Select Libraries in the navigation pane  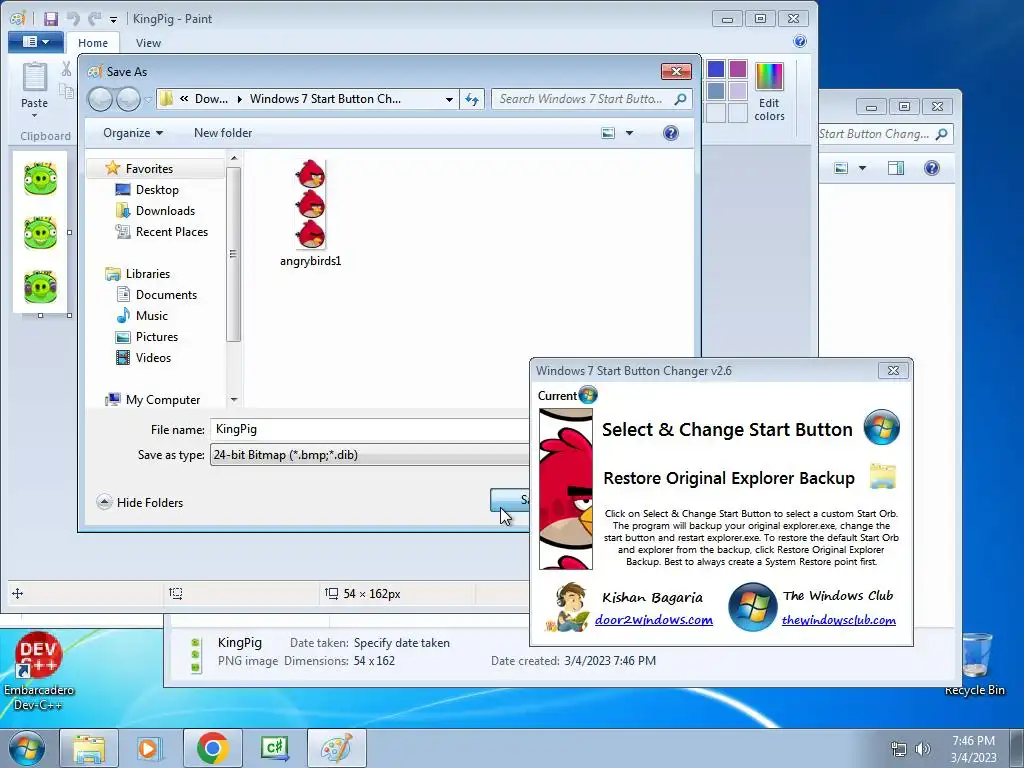(148, 274)
